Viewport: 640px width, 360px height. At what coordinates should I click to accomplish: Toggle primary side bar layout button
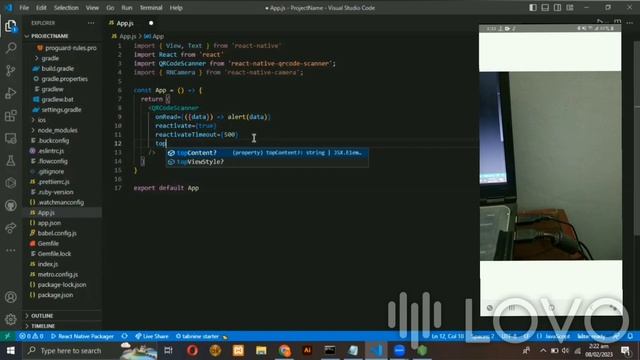click(x=533, y=7)
